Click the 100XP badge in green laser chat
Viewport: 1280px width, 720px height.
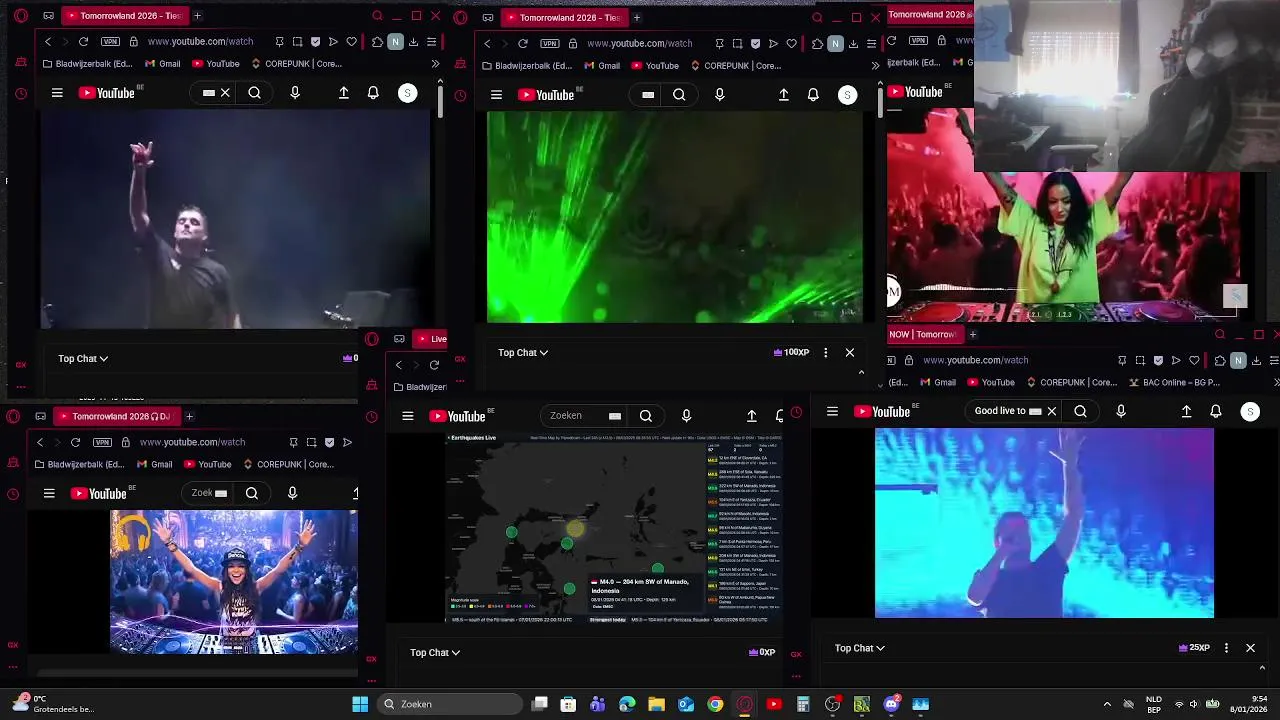click(x=791, y=352)
